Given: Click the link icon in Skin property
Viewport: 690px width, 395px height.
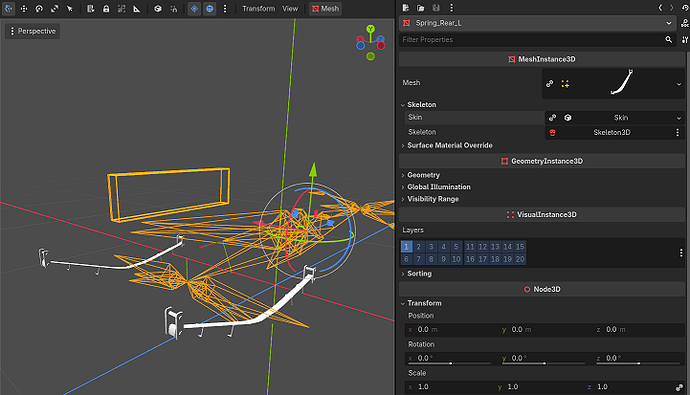Looking at the screenshot, I should point(552,117).
